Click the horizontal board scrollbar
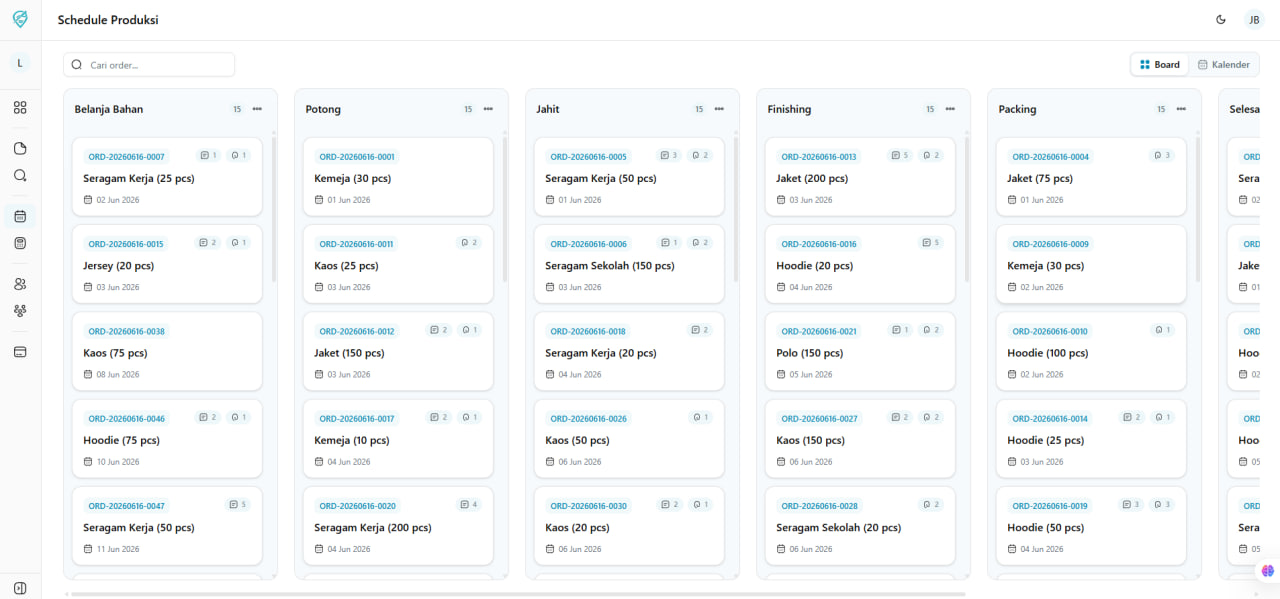1280x599 pixels. (x=516, y=594)
